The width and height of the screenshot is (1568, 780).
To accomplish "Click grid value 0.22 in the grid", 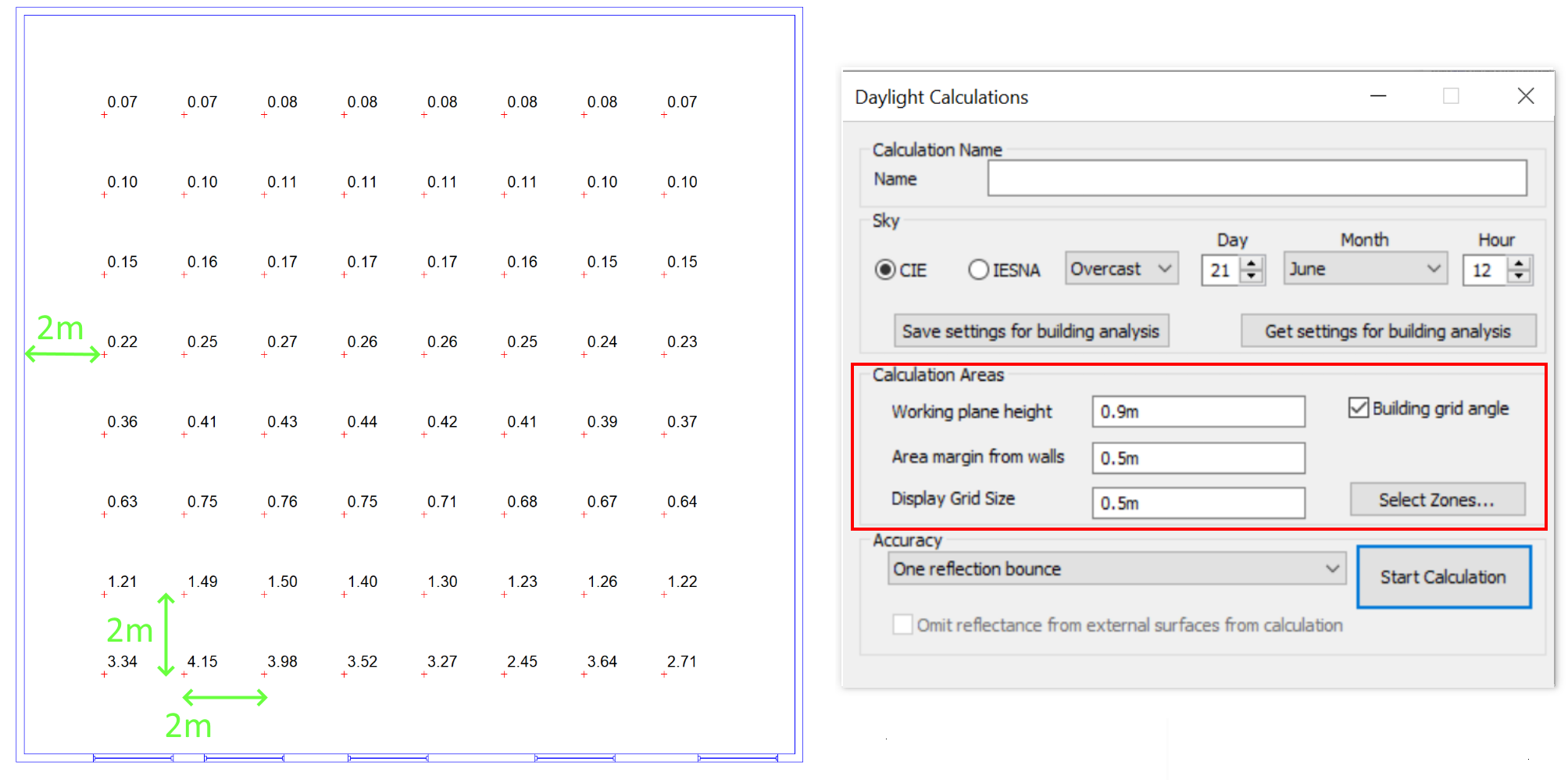I will click(123, 342).
